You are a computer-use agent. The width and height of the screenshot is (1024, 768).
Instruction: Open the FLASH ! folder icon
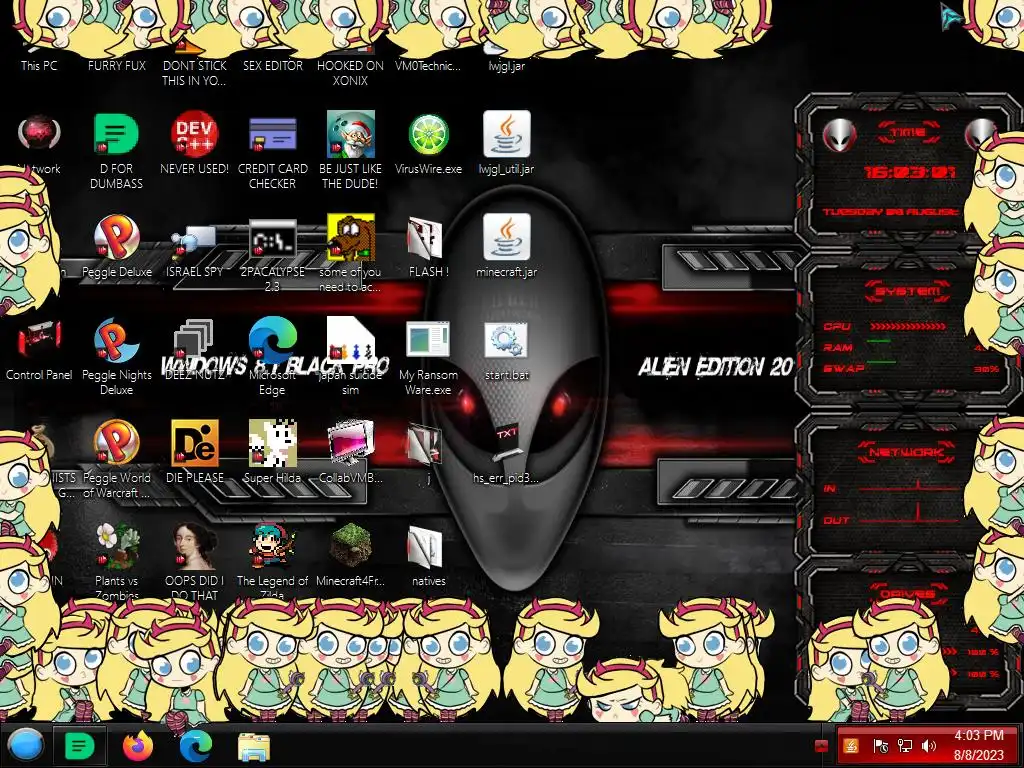tap(425, 238)
